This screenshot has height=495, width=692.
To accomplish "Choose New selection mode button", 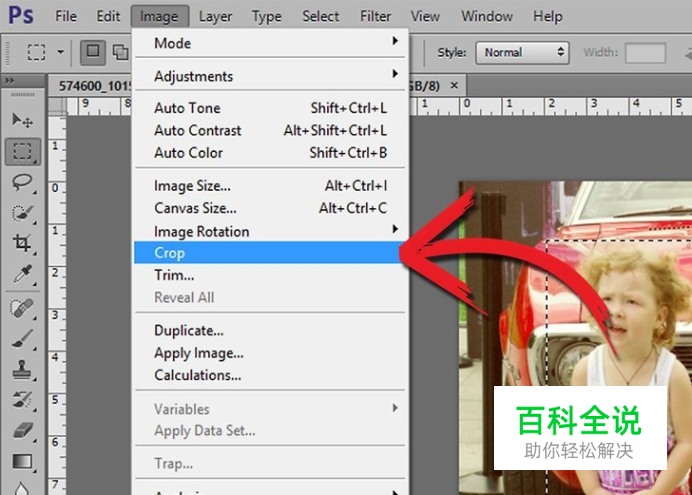I will (93, 52).
